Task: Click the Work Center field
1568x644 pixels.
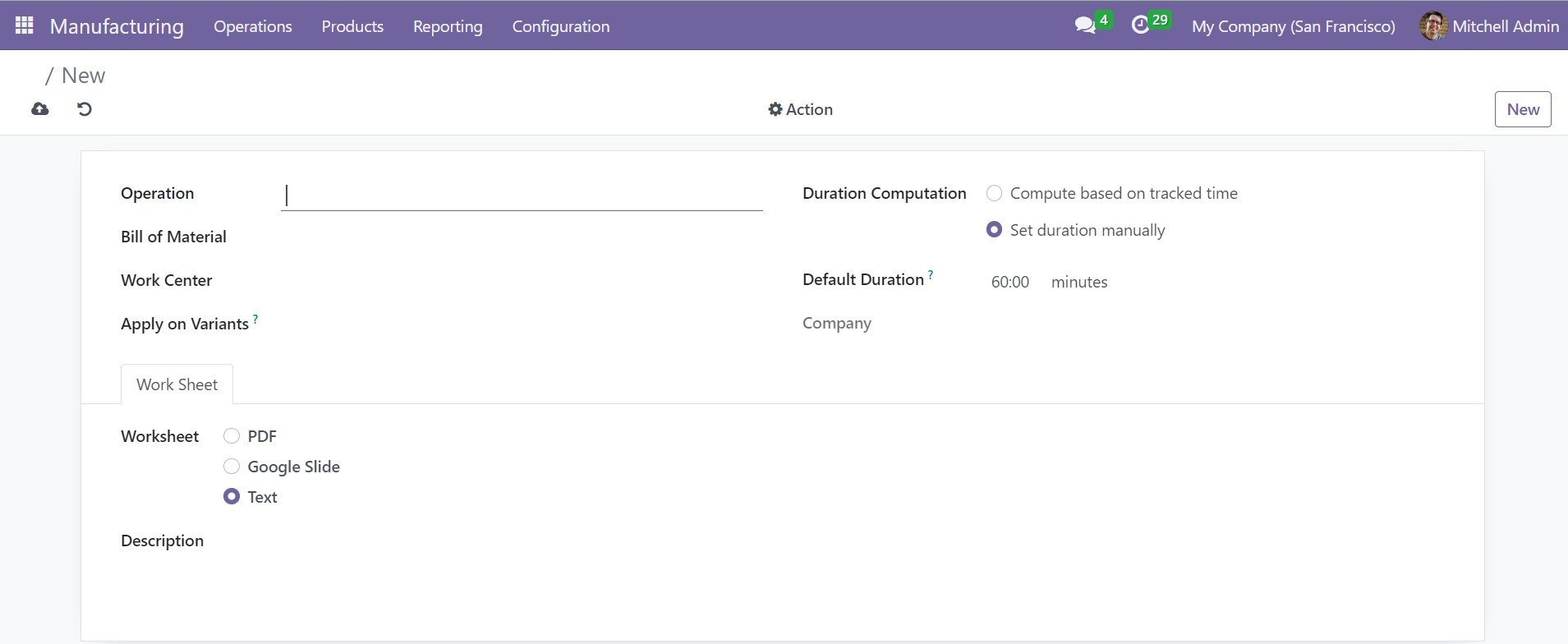Action: (522, 280)
